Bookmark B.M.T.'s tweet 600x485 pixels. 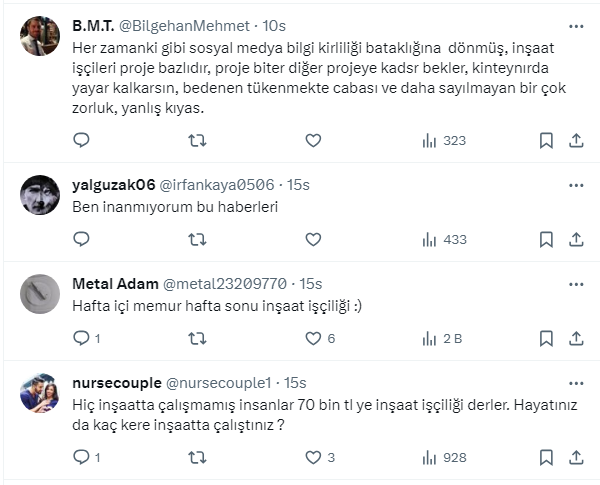point(546,141)
